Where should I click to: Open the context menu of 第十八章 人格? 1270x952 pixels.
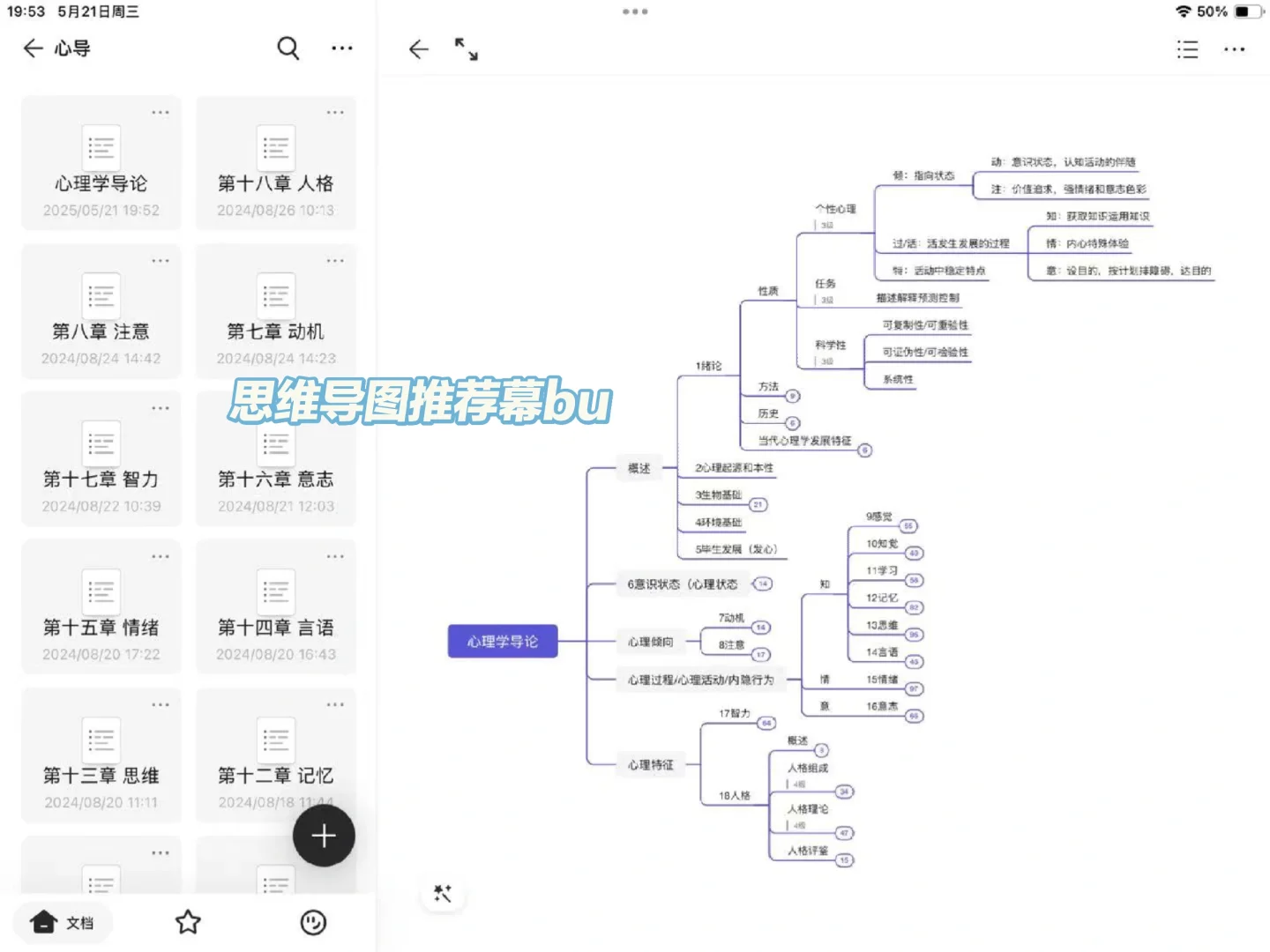pyautogui.click(x=334, y=112)
